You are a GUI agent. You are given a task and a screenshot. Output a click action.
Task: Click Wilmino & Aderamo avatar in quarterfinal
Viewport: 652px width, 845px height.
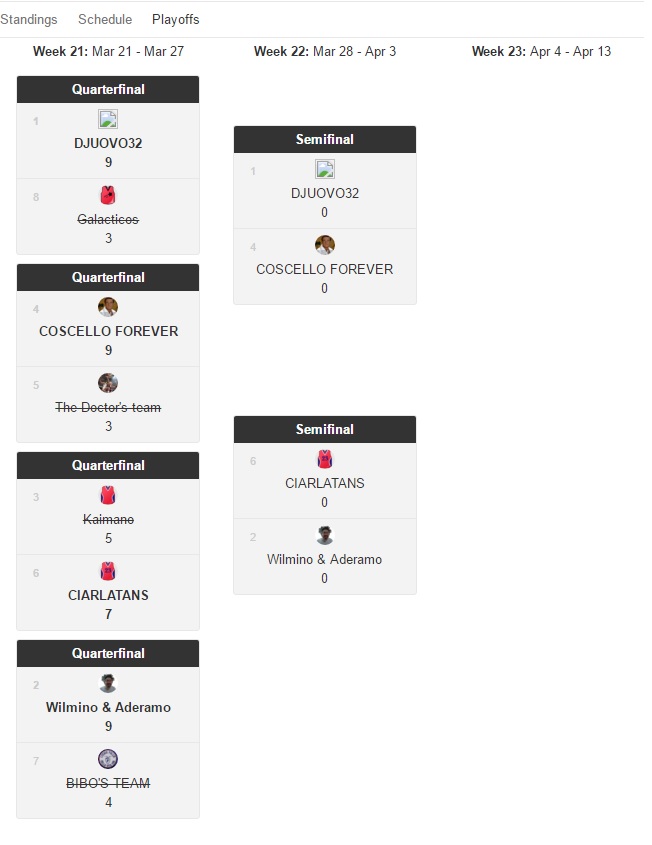click(108, 683)
